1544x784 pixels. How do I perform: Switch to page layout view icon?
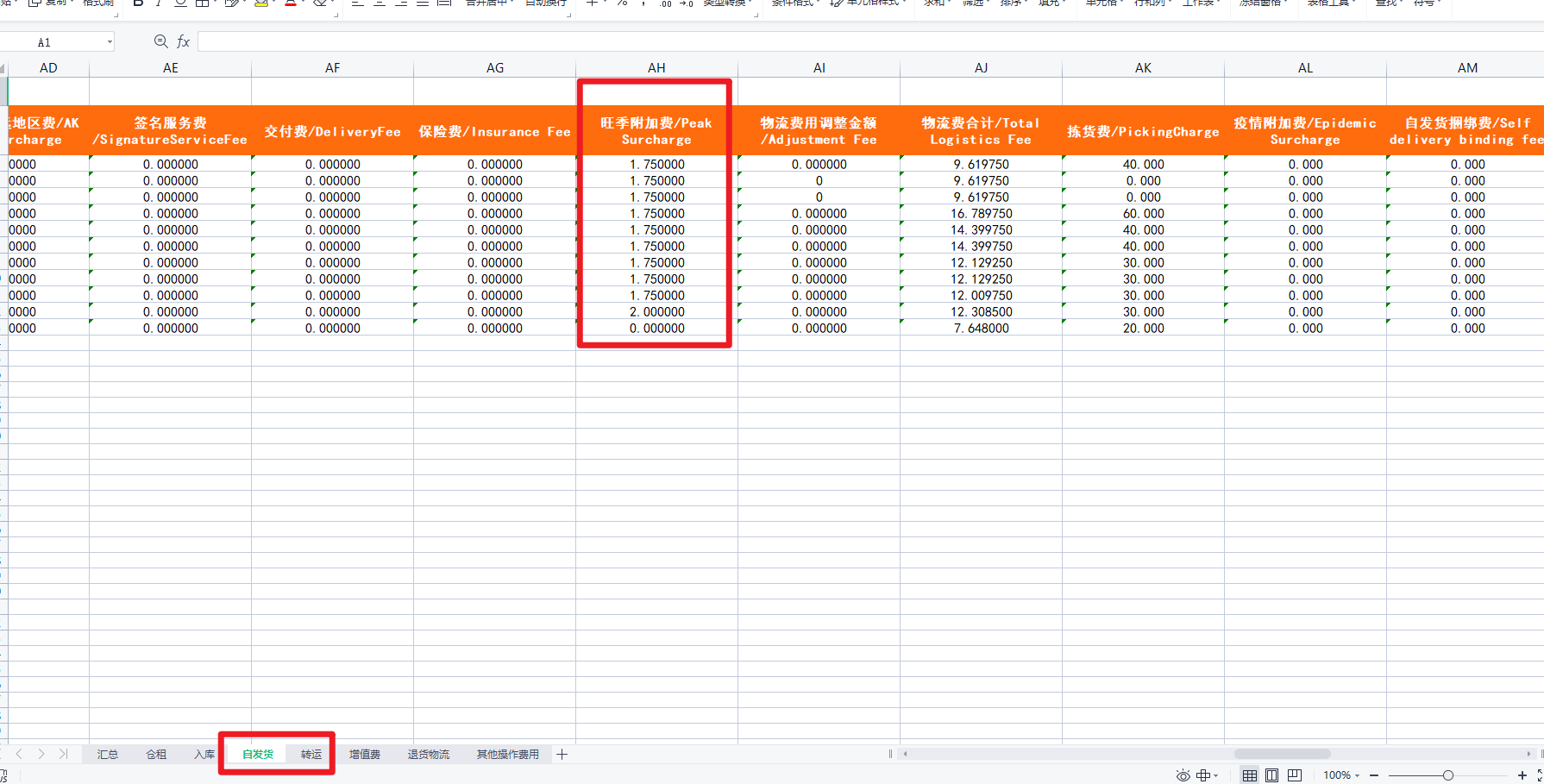[x=1271, y=775]
